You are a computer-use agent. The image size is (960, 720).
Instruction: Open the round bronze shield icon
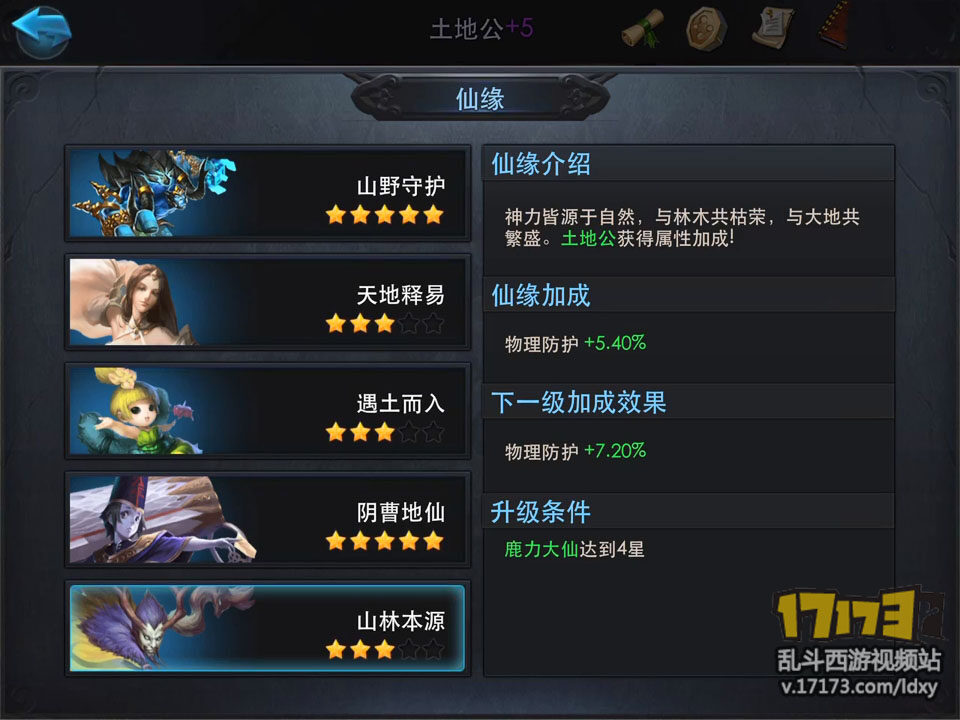707,28
